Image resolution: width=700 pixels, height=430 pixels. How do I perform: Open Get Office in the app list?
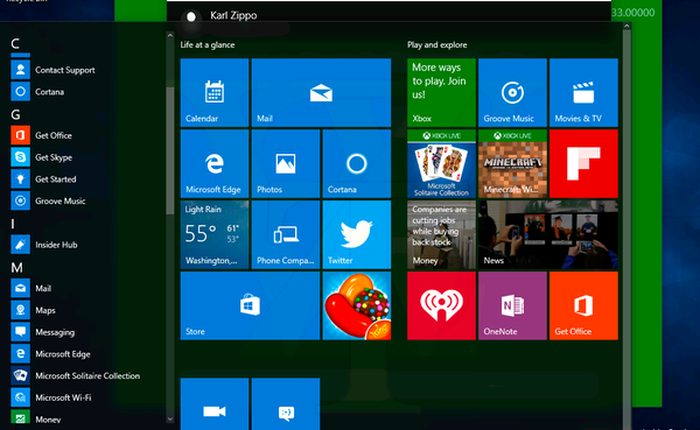[42, 135]
